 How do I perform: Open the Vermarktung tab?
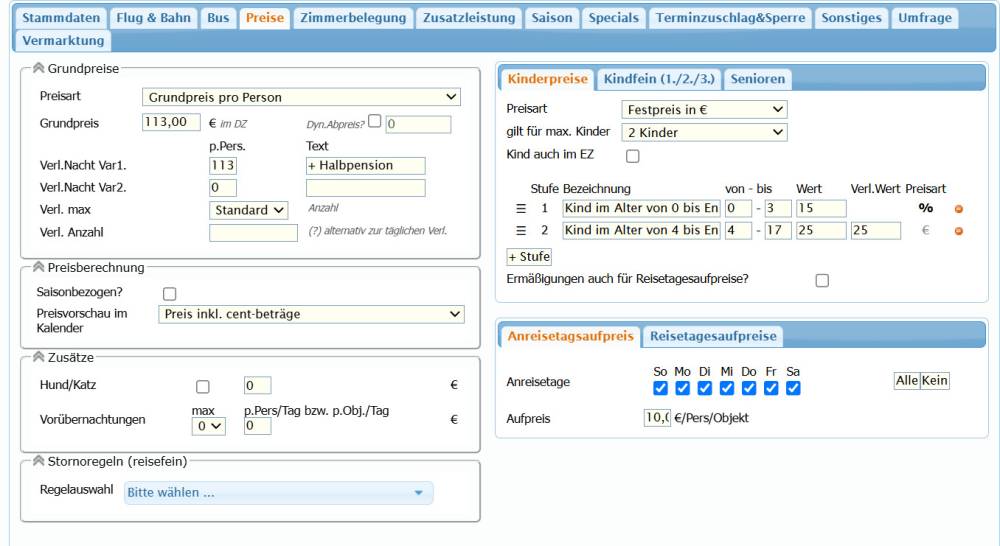[63, 41]
